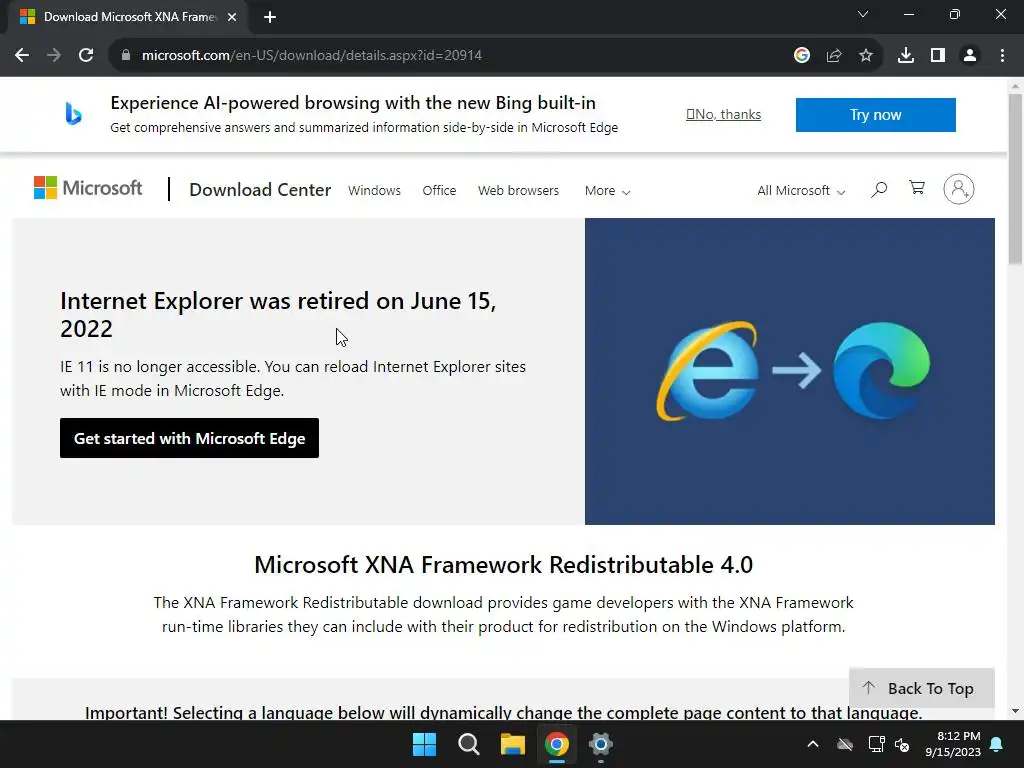Image resolution: width=1024 pixels, height=768 pixels.
Task: Click Back To Top button
Action: 921,688
